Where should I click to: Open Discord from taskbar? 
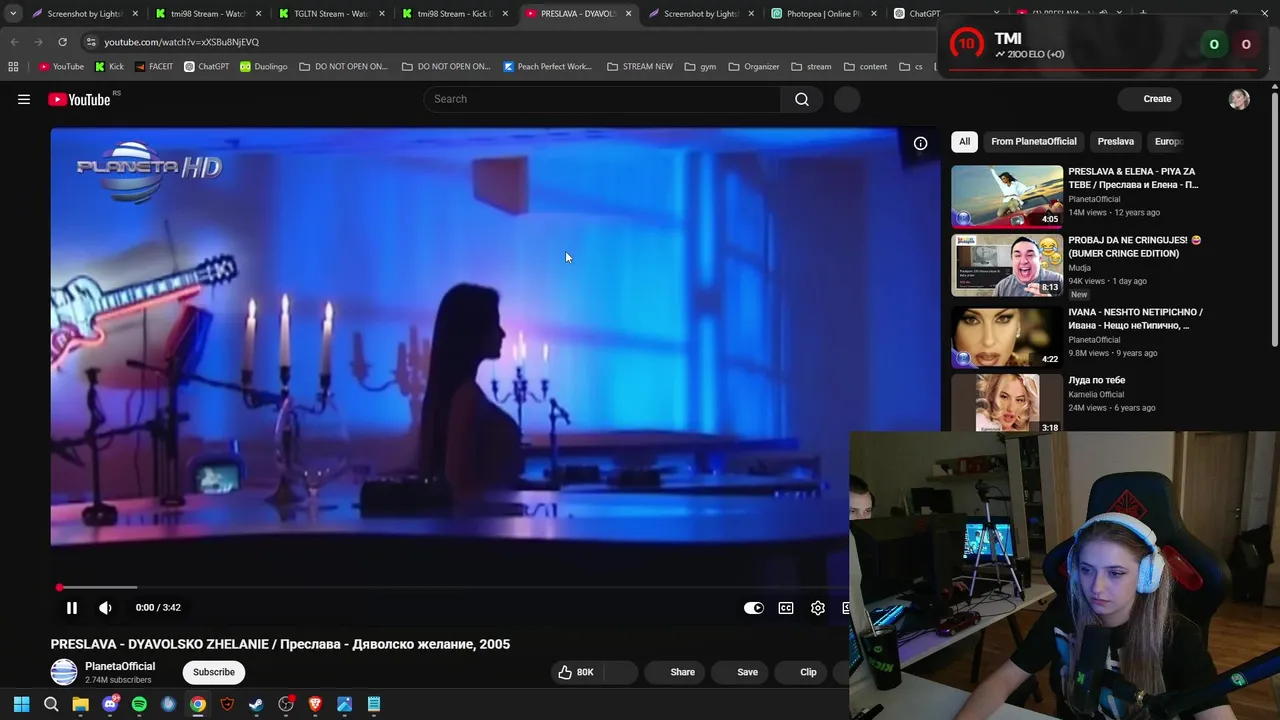(x=110, y=704)
